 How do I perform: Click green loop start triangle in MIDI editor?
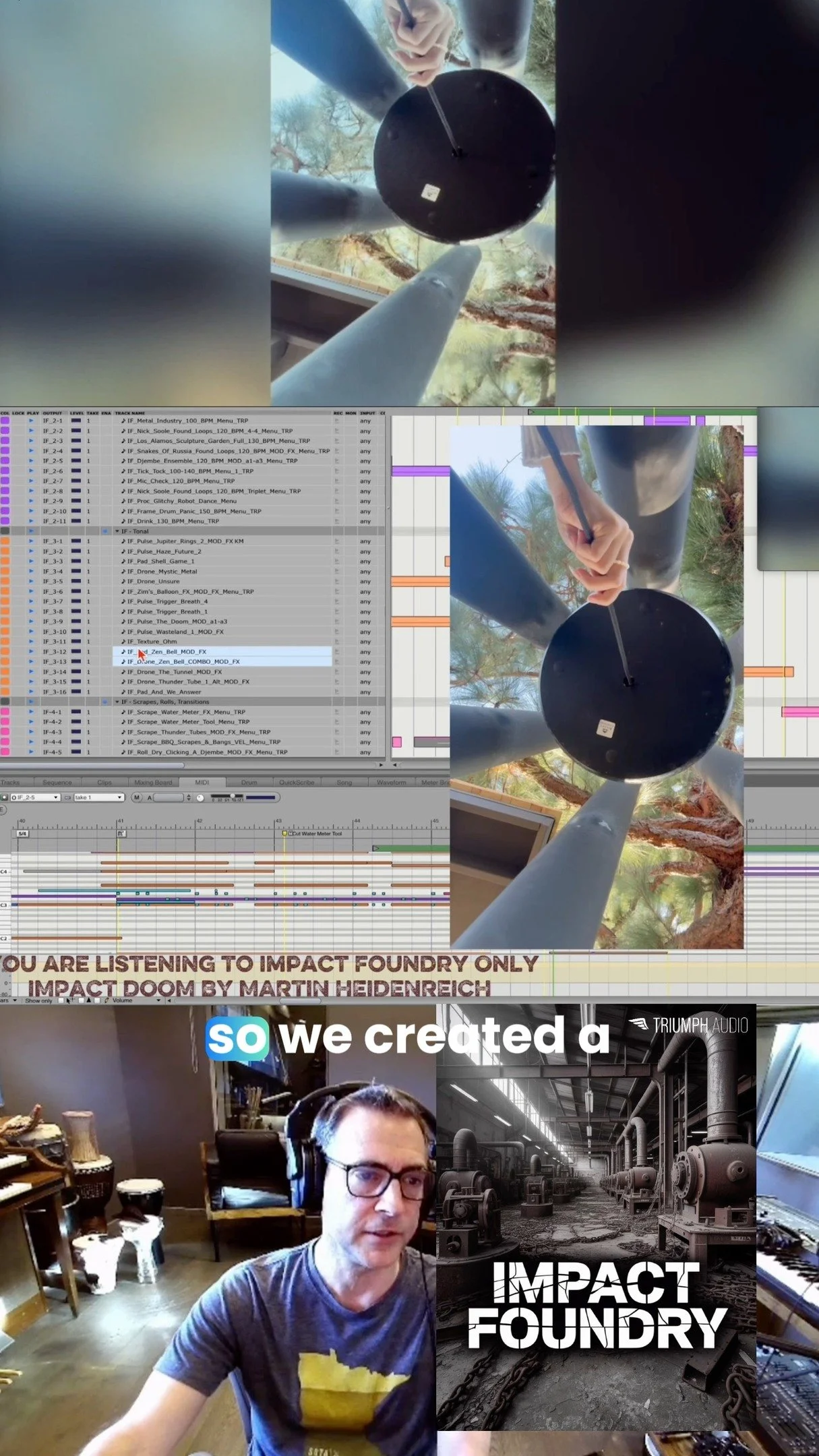pyautogui.click(x=376, y=848)
